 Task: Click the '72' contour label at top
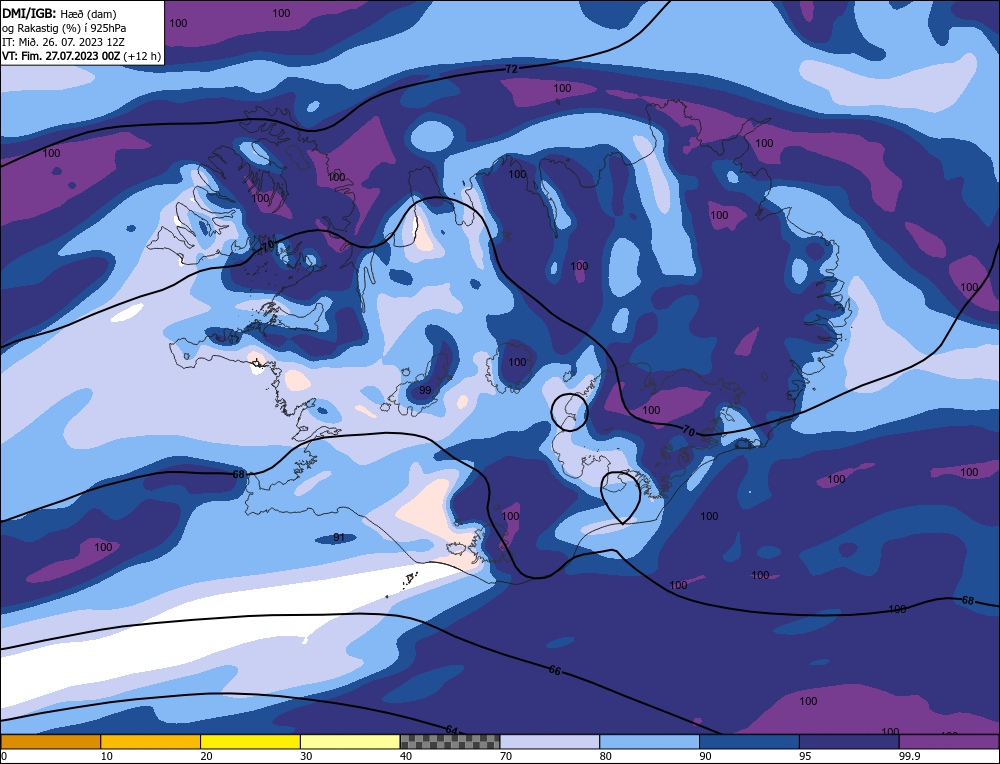click(511, 69)
